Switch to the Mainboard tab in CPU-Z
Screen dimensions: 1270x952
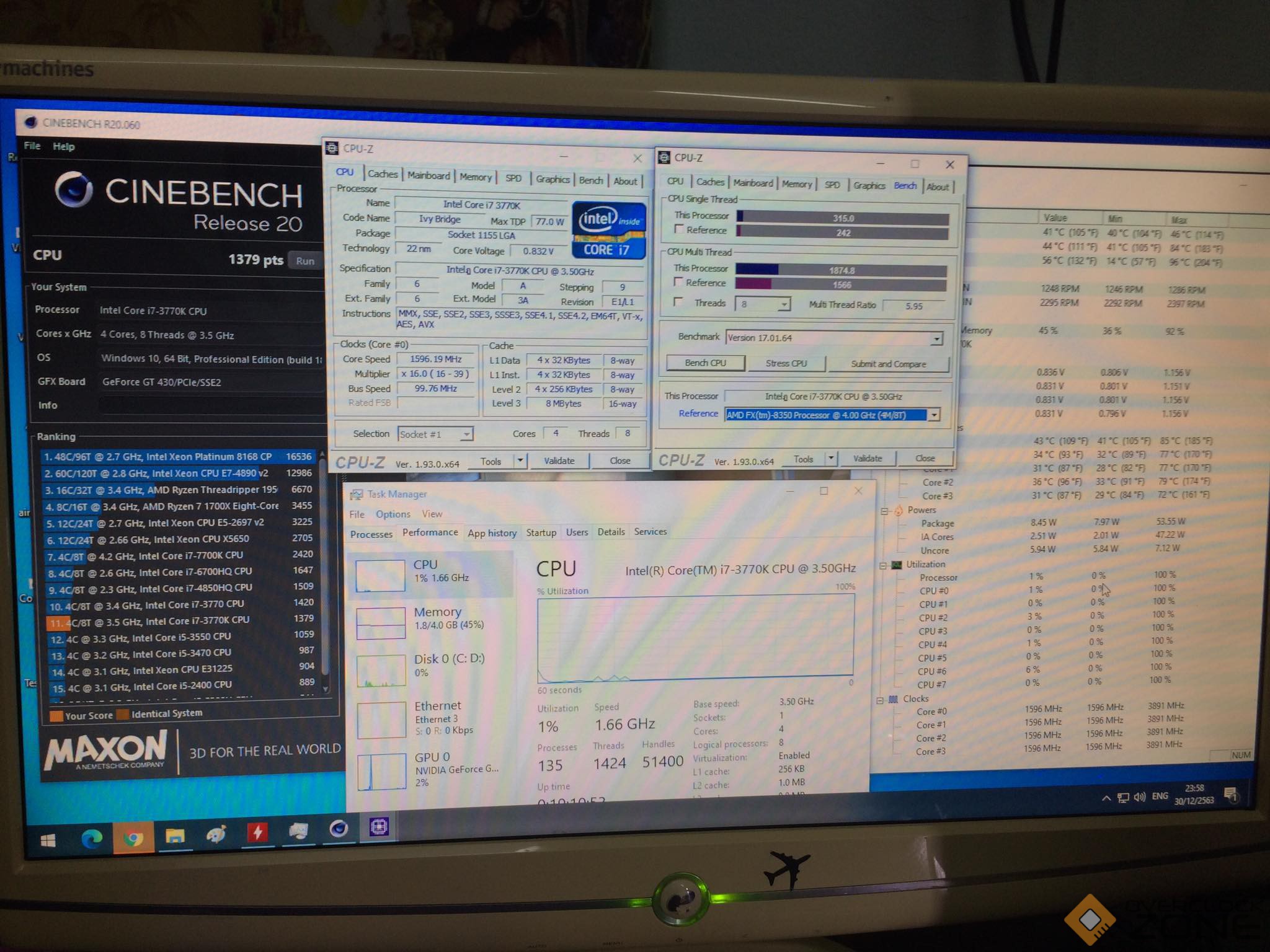point(429,176)
